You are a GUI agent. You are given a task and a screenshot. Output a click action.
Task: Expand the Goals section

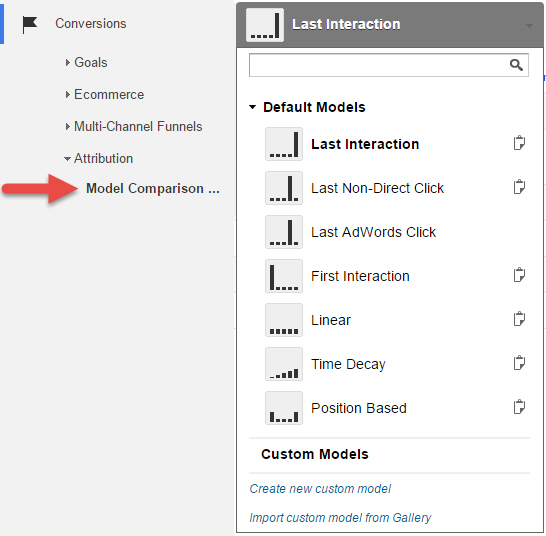pyautogui.click(x=68, y=62)
